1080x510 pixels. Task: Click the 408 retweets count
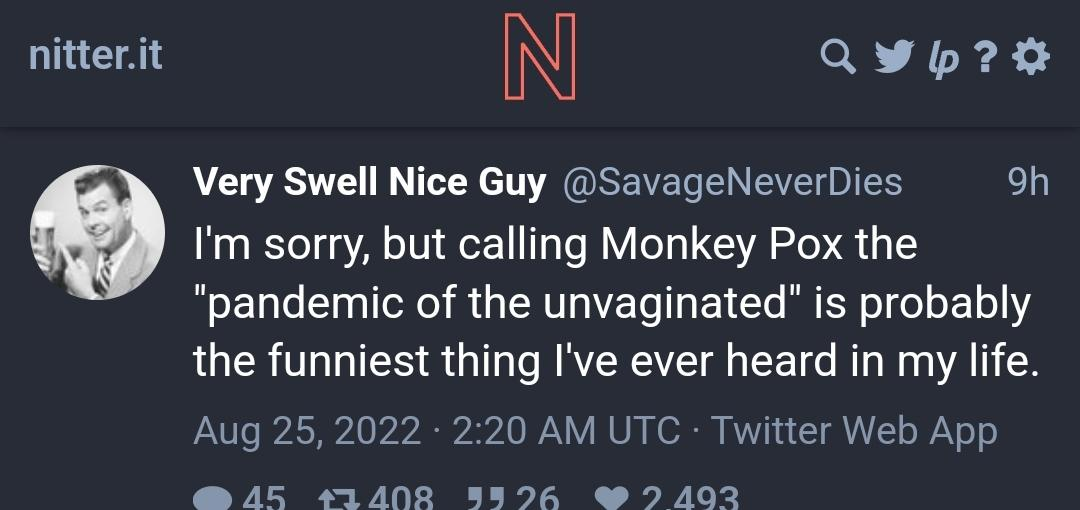(x=400, y=497)
